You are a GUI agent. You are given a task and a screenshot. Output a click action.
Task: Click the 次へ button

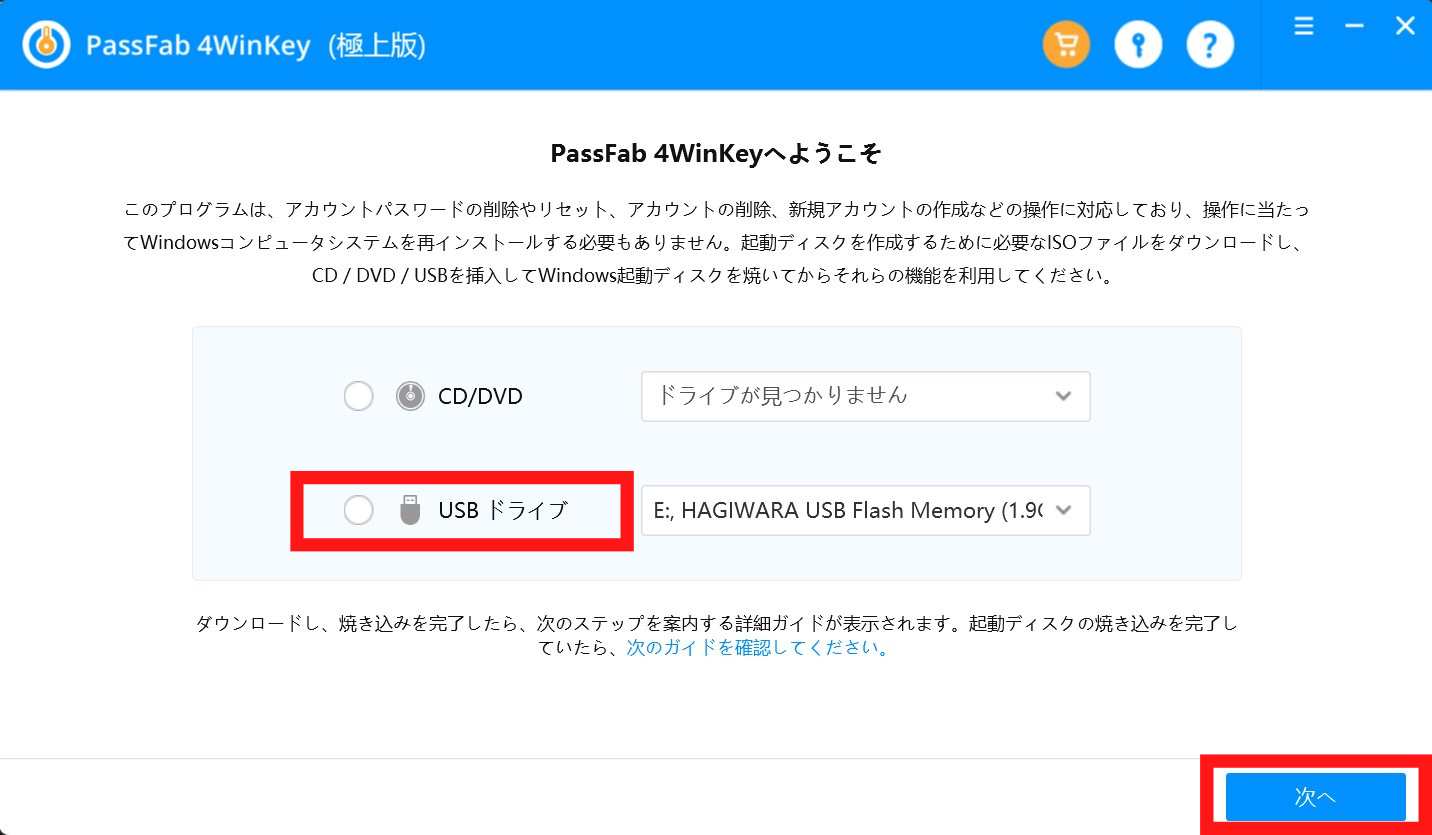pyautogui.click(x=1315, y=797)
